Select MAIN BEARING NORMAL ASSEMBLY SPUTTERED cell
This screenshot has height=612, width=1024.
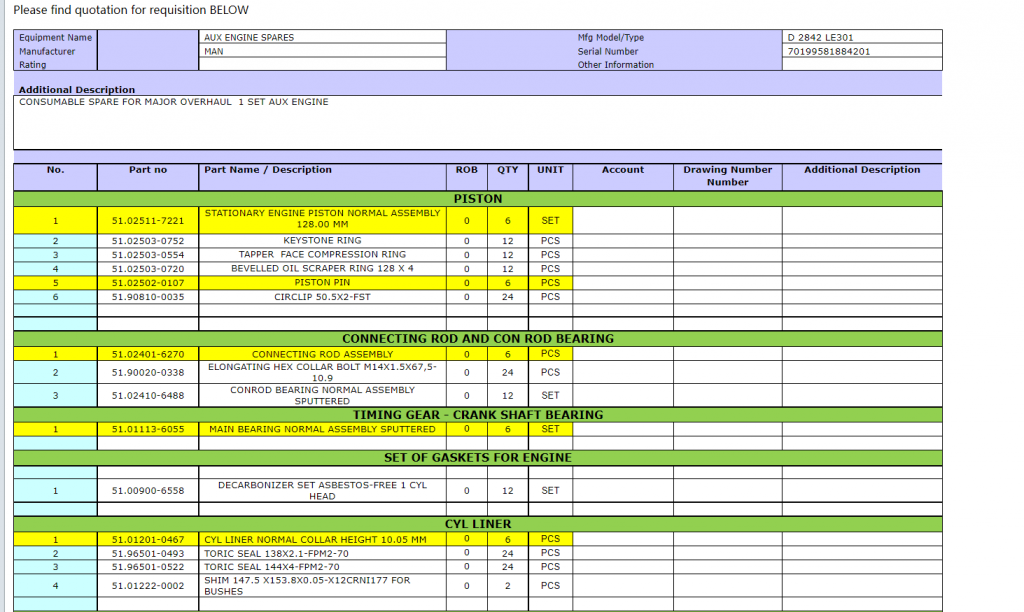pos(322,429)
